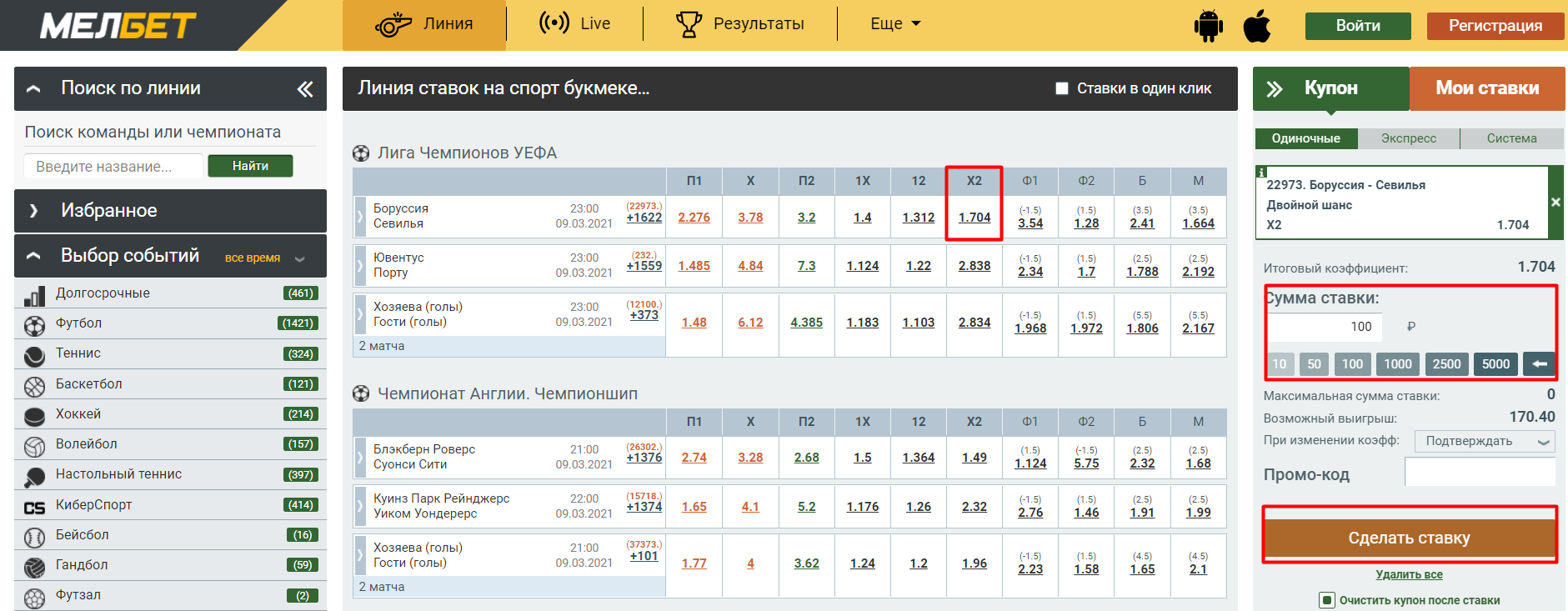Expand the Избранное section
This screenshot has width=1568, height=611.
(170, 211)
